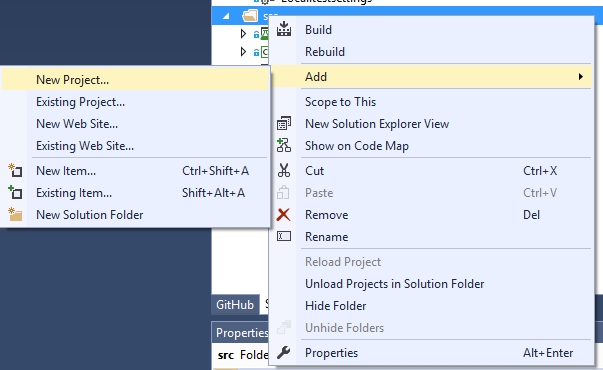Click the New Solution Explorer View icon
The height and width of the screenshot is (370, 603).
[x=284, y=123]
